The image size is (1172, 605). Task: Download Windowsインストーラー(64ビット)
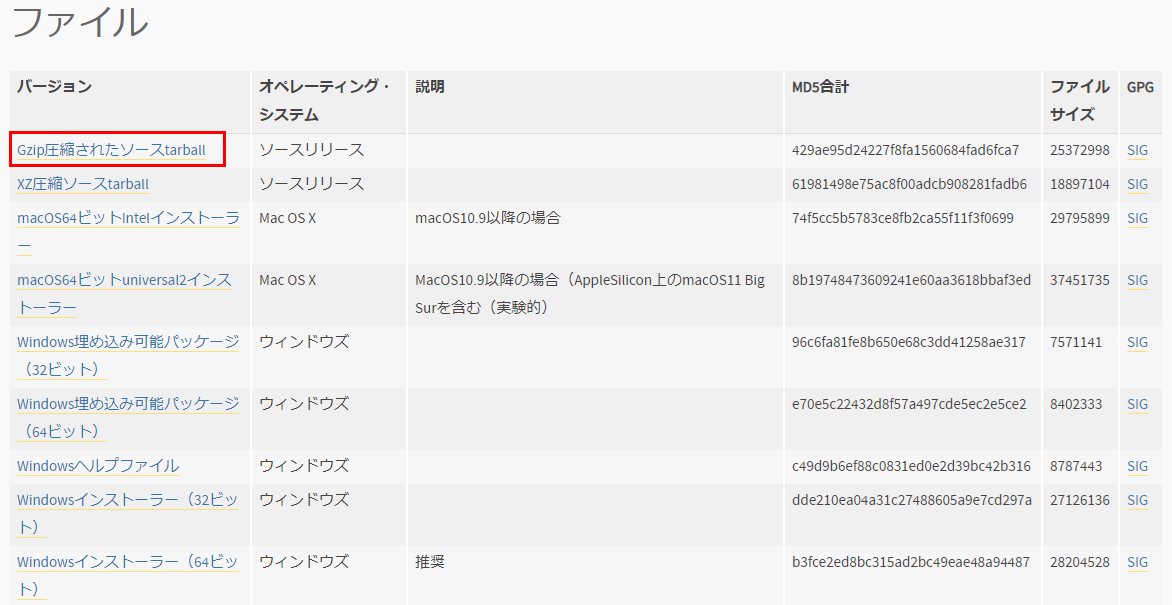128,576
